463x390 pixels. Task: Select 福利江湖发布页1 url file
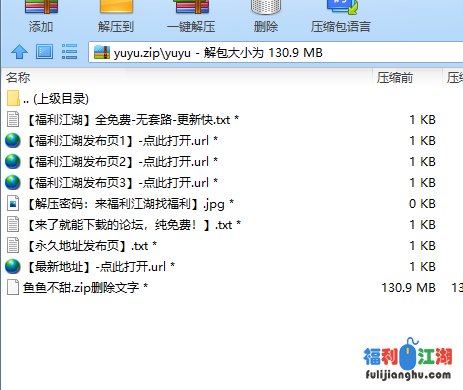coord(112,141)
